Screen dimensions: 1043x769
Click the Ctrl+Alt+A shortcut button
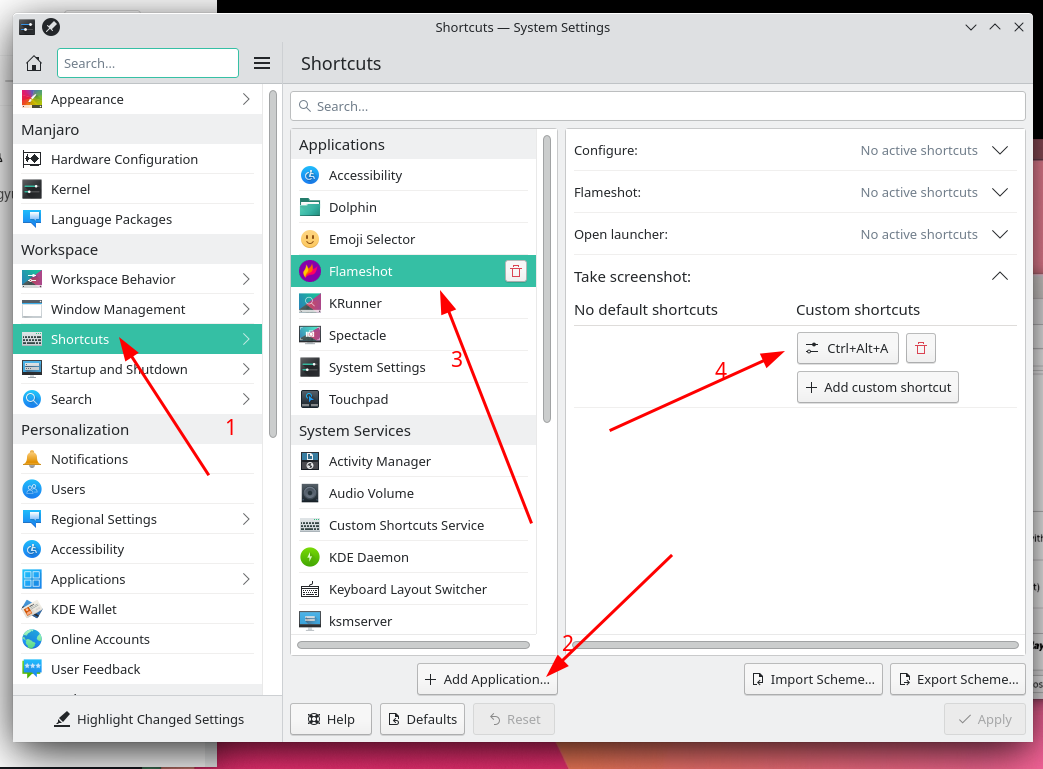tap(847, 348)
